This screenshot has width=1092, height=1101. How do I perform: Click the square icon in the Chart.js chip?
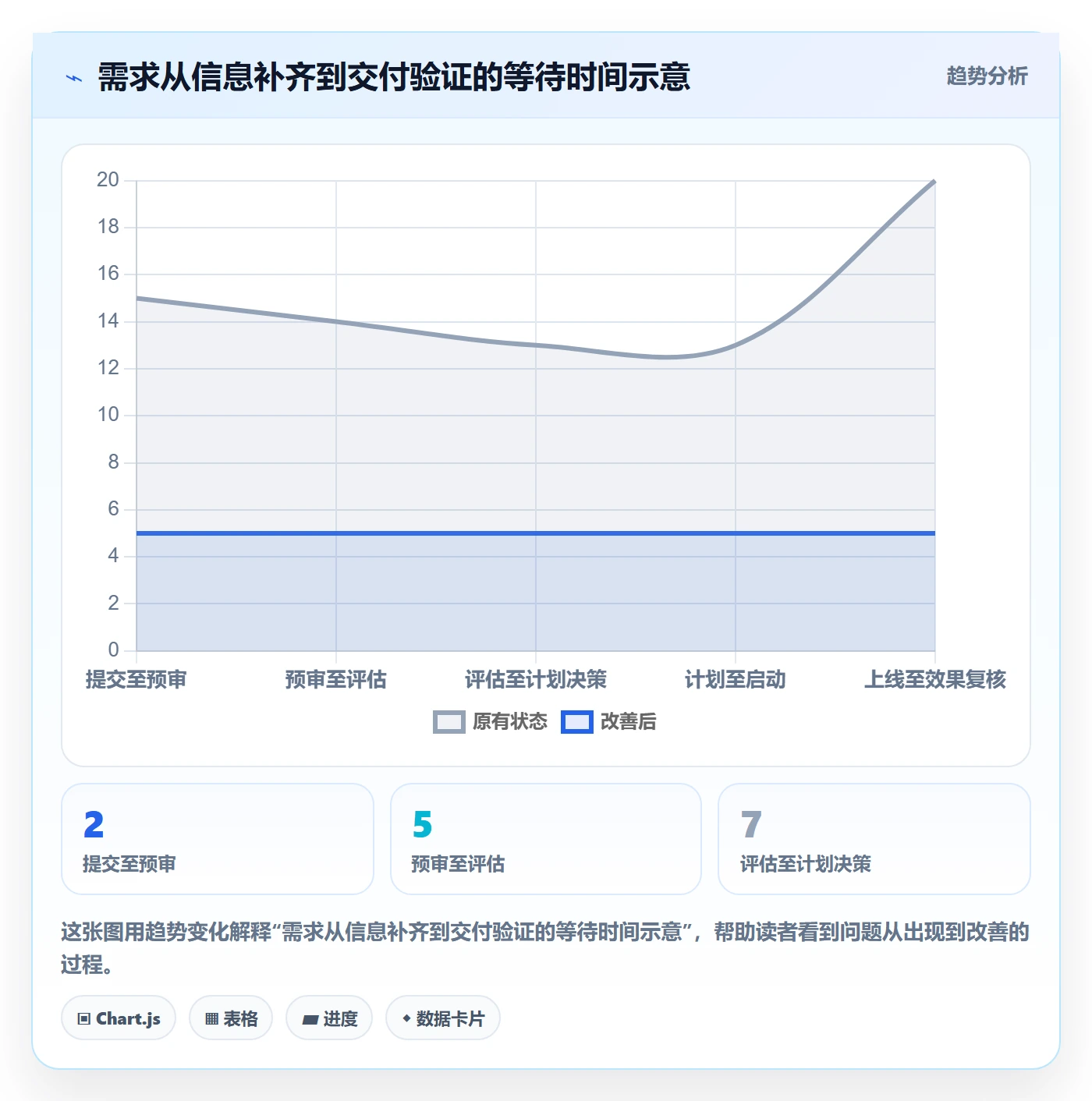click(x=84, y=1018)
